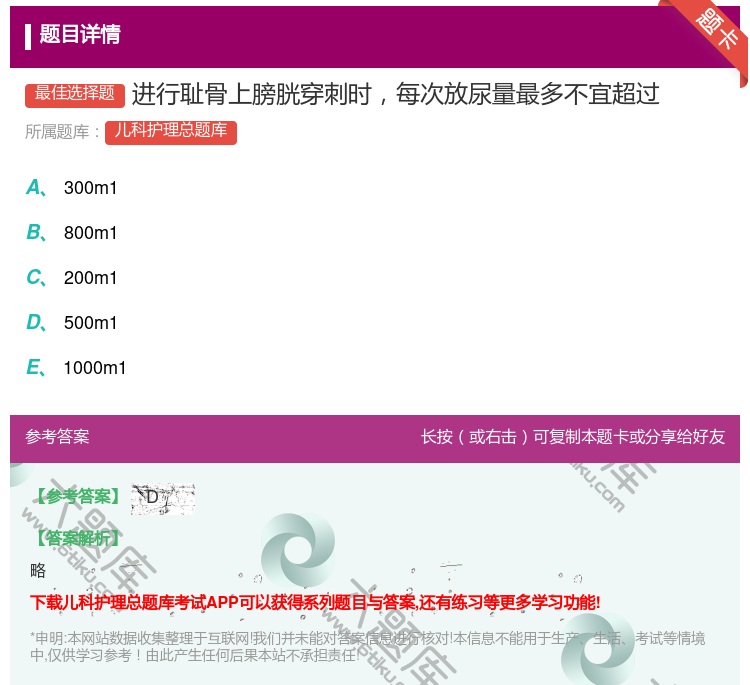Click the red 下载儿科护理总题库考试APP promo text
750x685 pixels.
tap(315, 602)
